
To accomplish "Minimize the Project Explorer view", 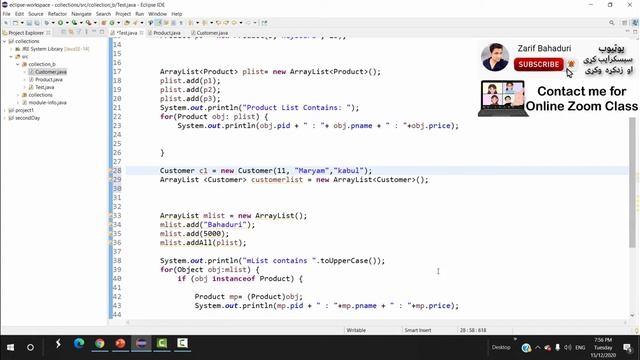I will click(x=94, y=32).
